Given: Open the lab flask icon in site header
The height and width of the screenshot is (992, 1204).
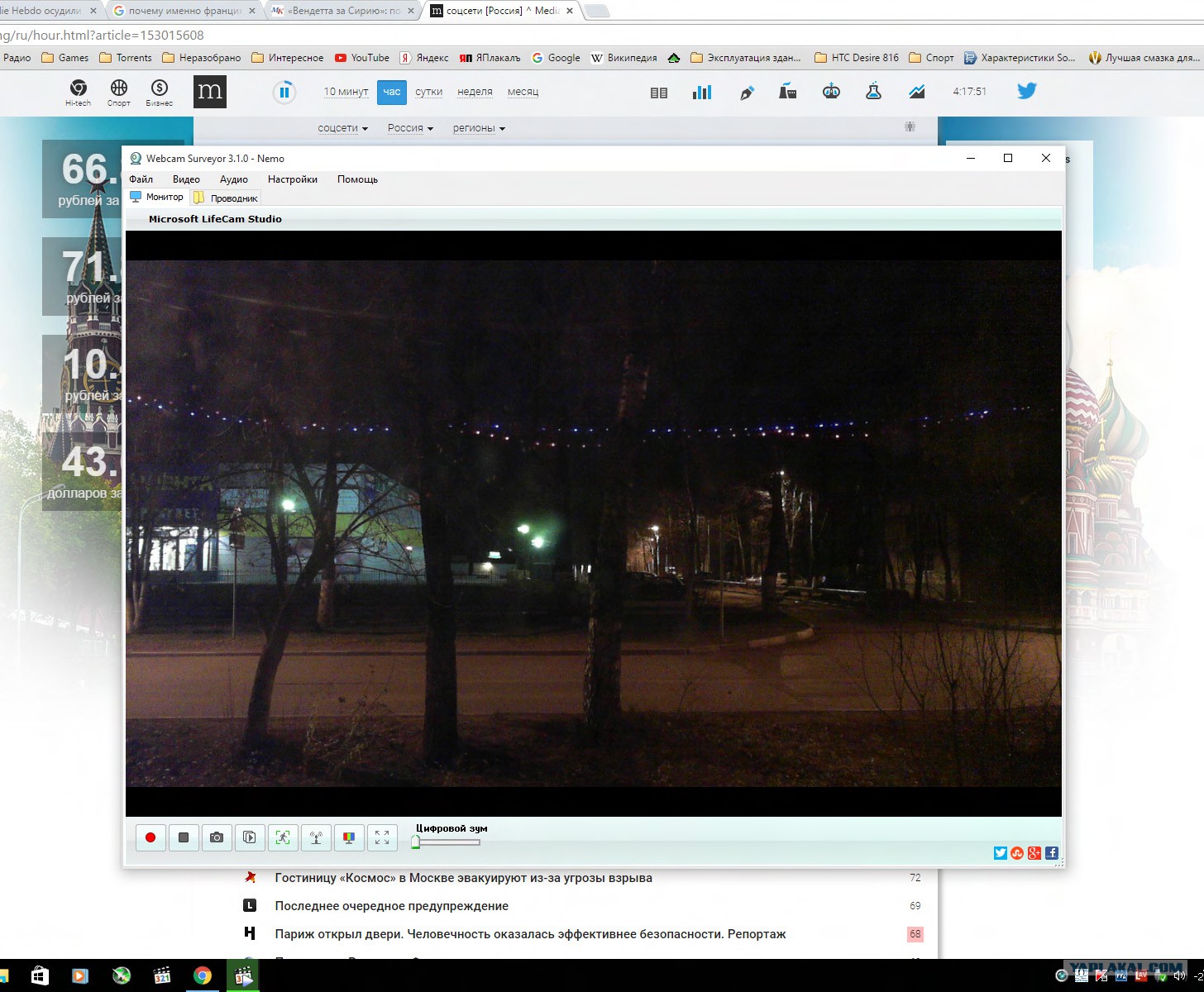Looking at the screenshot, I should [873, 92].
